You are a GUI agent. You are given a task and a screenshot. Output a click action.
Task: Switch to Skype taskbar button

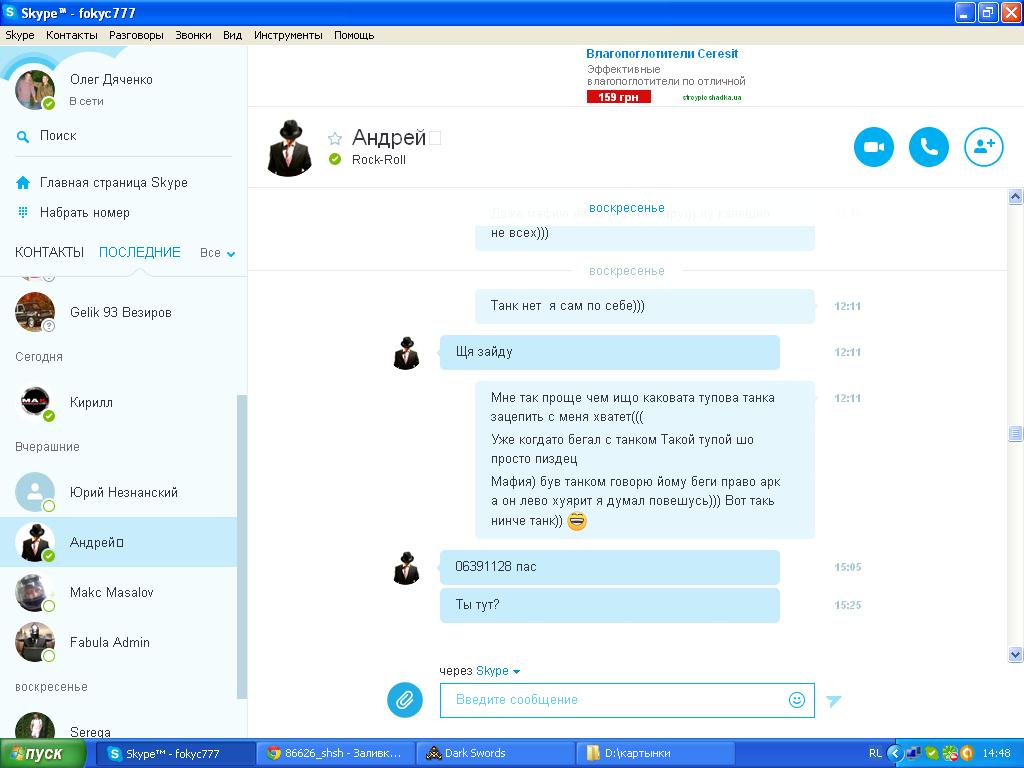click(175, 754)
